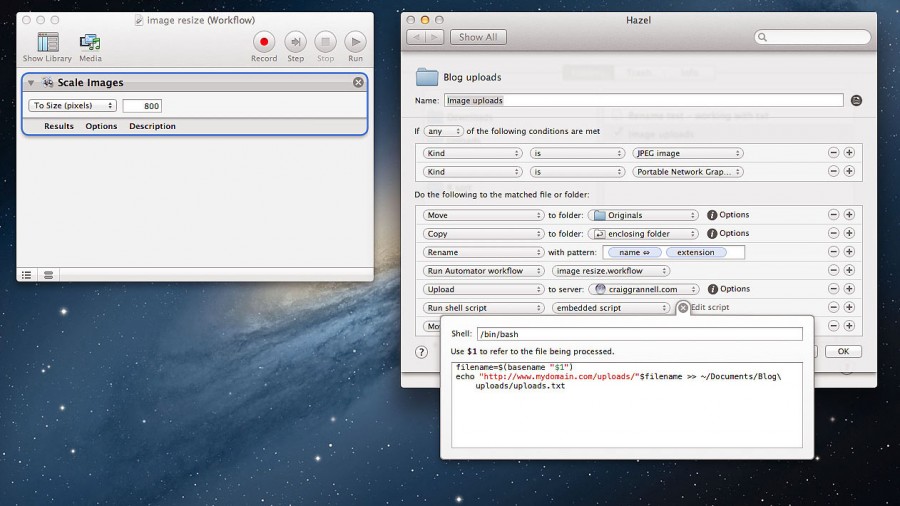Confirm rule with OK button
900x506 pixels.
tap(843, 351)
